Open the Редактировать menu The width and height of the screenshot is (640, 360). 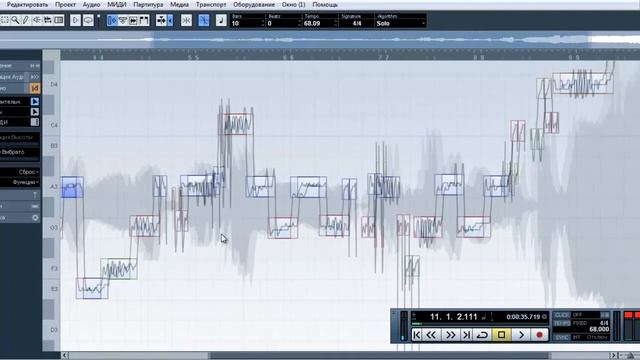[27, 4]
